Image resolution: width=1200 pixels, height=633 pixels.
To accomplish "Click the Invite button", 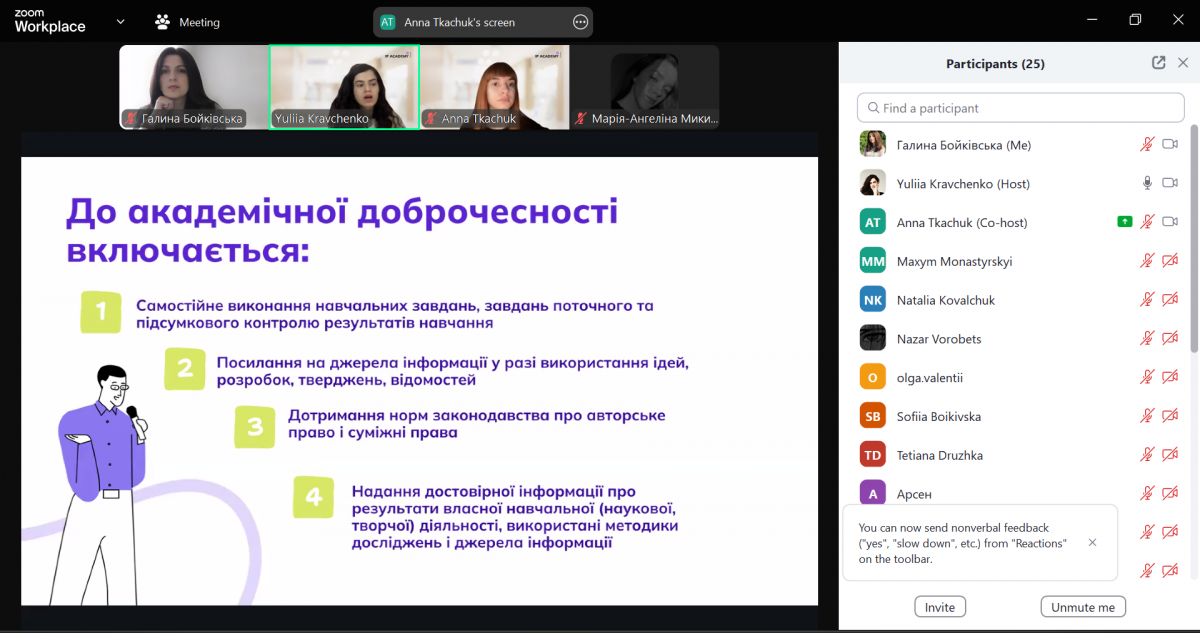I will click(939, 607).
